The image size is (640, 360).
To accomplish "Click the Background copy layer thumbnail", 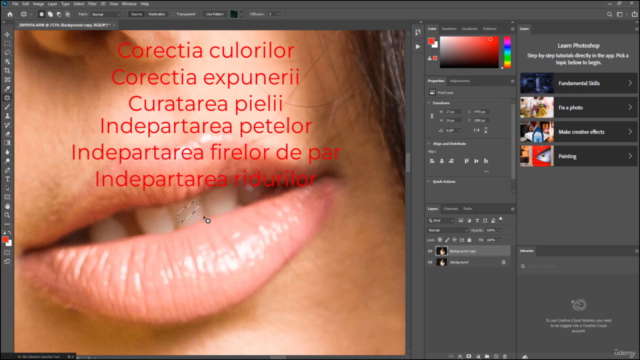I will click(x=442, y=251).
